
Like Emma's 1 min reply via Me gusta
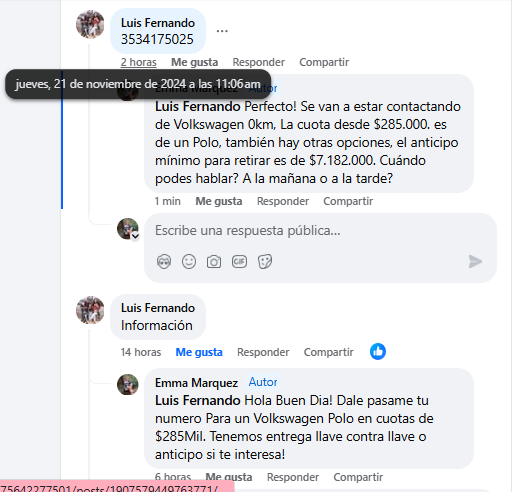coord(219,201)
